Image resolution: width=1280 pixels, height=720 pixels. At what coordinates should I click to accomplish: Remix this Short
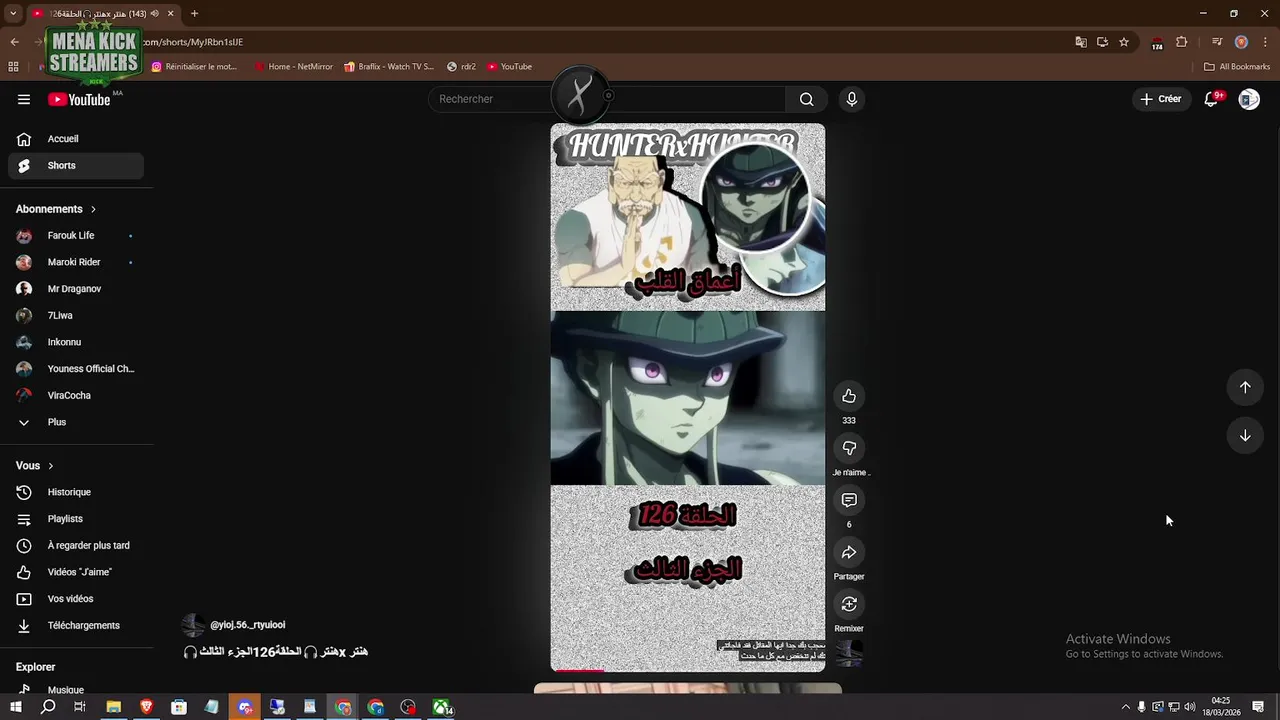pos(849,604)
